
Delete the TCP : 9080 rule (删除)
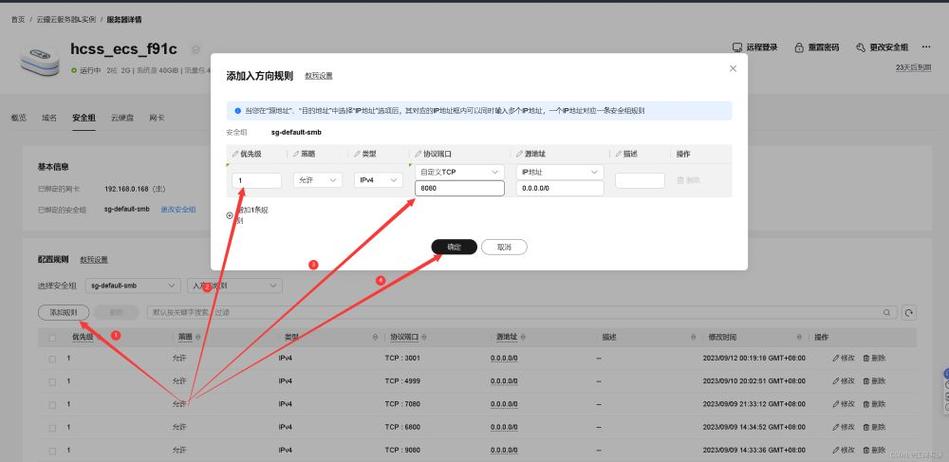point(874,450)
